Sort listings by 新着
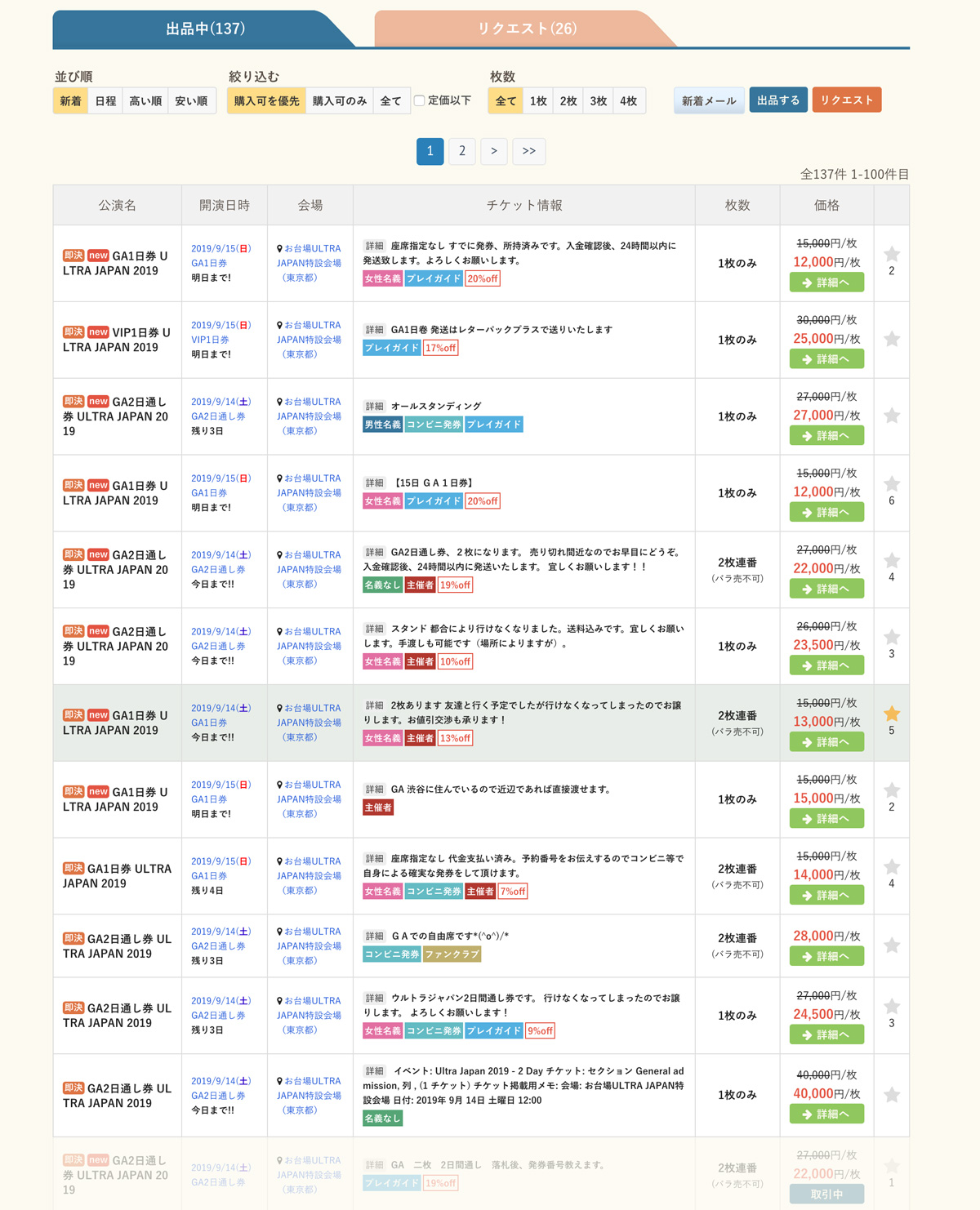This screenshot has height=1210, width=980. pyautogui.click(x=70, y=100)
